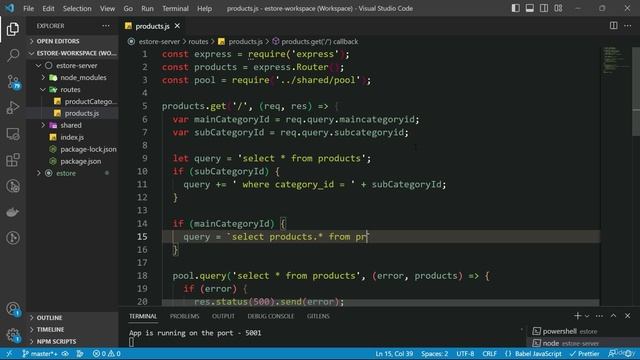The width and height of the screenshot is (640, 360).
Task: Expand the Open Editors section
Action: (73, 41)
